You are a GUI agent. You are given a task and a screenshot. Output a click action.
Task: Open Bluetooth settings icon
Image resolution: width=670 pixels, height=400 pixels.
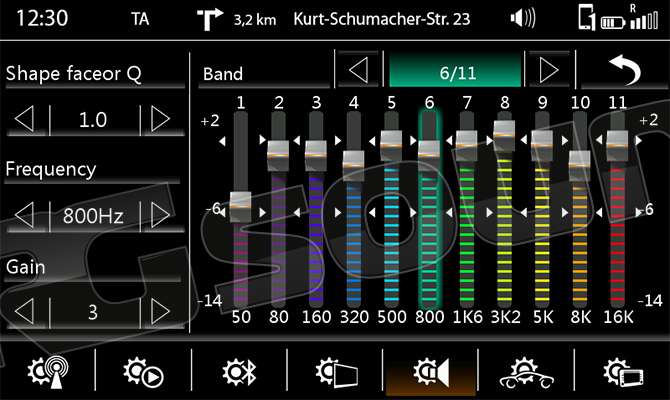pos(239,372)
